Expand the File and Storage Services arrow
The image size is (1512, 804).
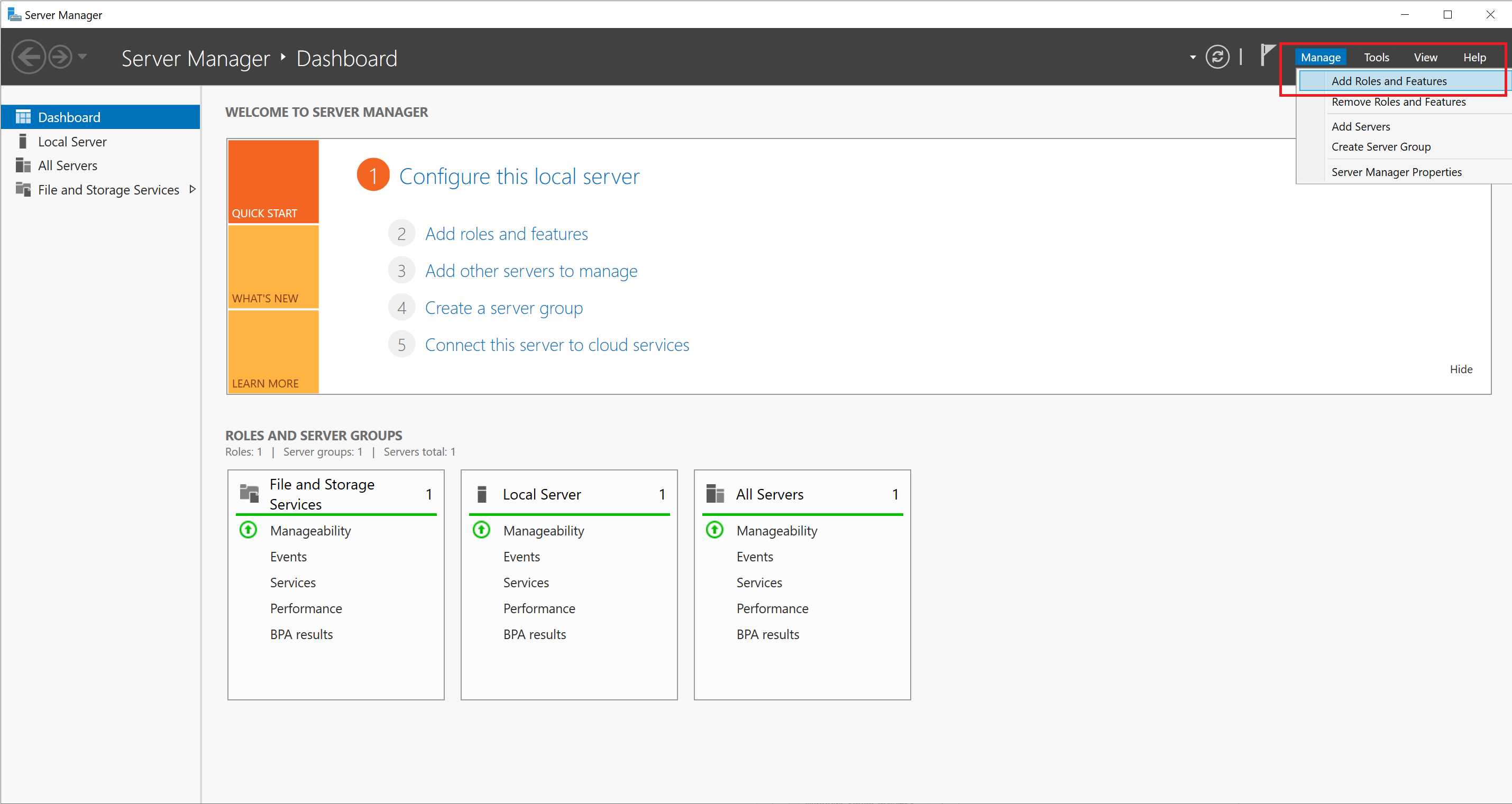tap(192, 190)
